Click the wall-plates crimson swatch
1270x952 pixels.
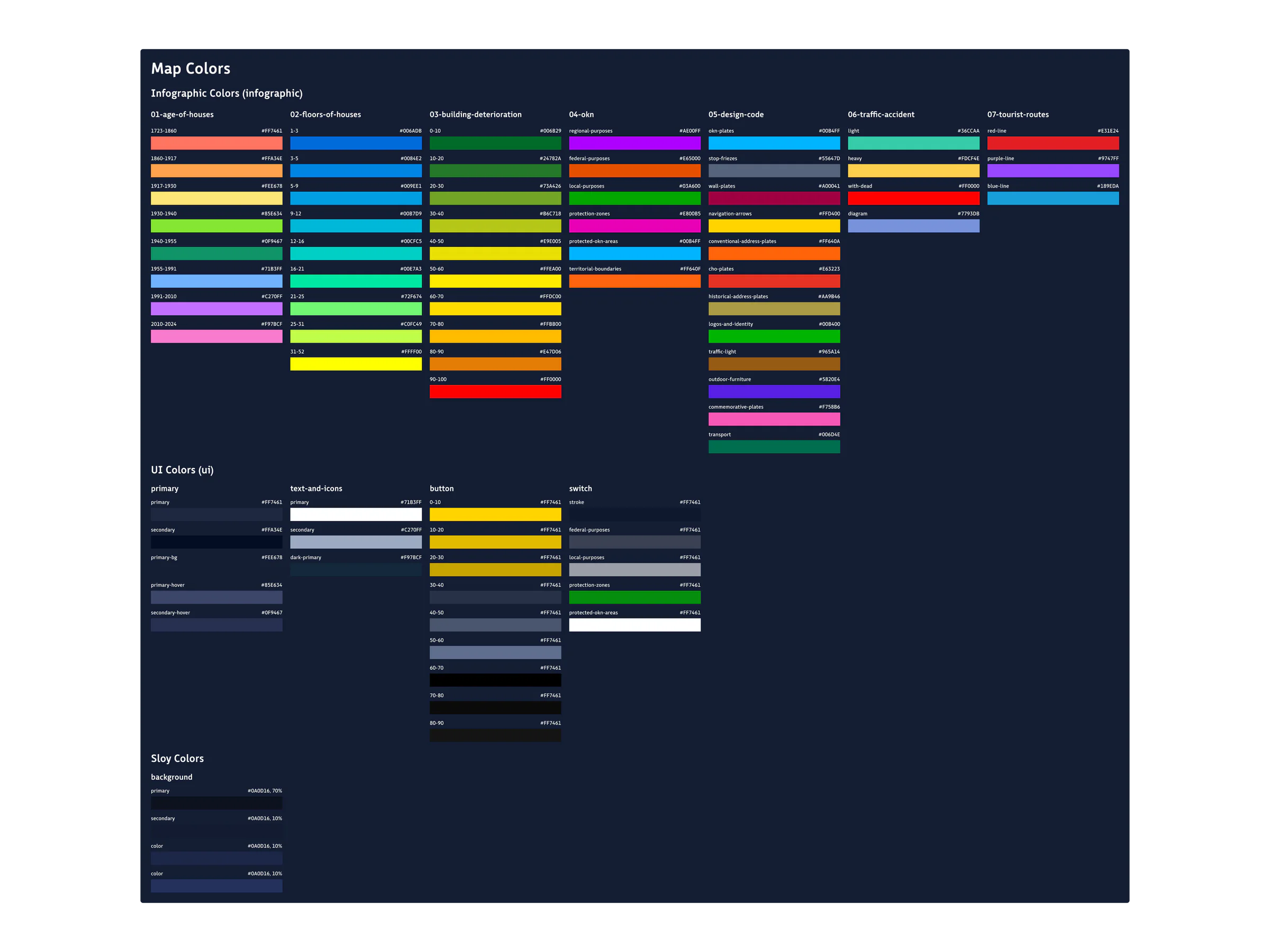pos(775,198)
